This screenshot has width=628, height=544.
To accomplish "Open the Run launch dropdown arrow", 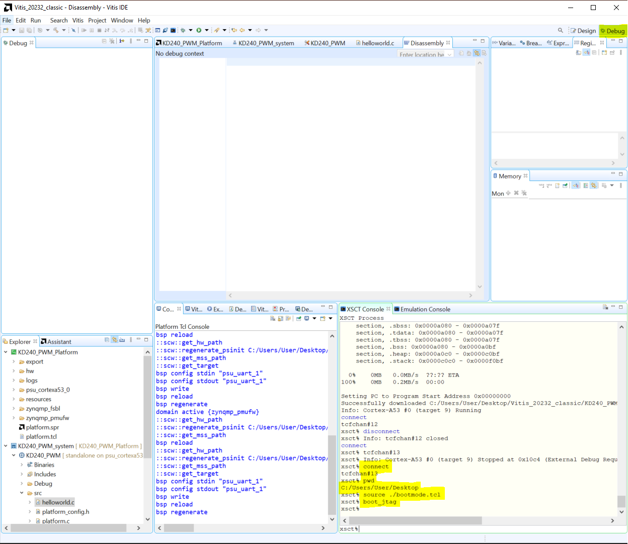I will pos(207,30).
